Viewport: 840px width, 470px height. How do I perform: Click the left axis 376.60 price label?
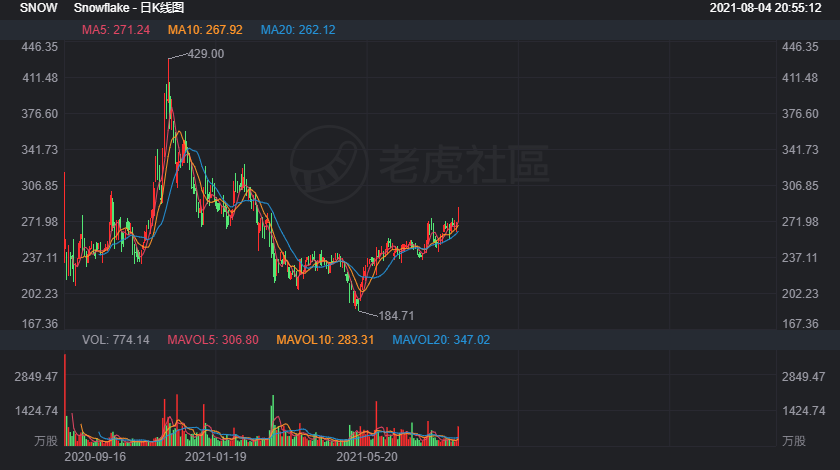tap(40, 114)
